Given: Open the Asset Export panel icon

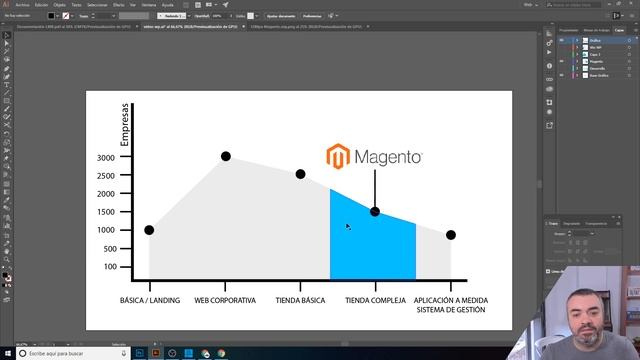Looking at the screenshot, I should 549,125.
